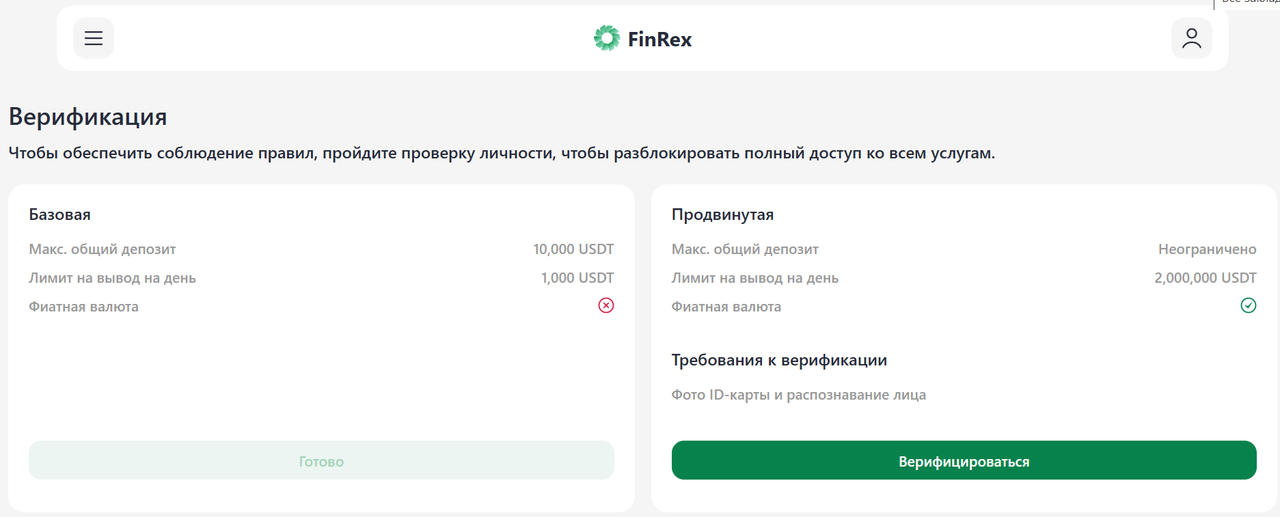The height and width of the screenshot is (517, 1280).
Task: Click Требования к верификации heading
Action: pos(779,360)
